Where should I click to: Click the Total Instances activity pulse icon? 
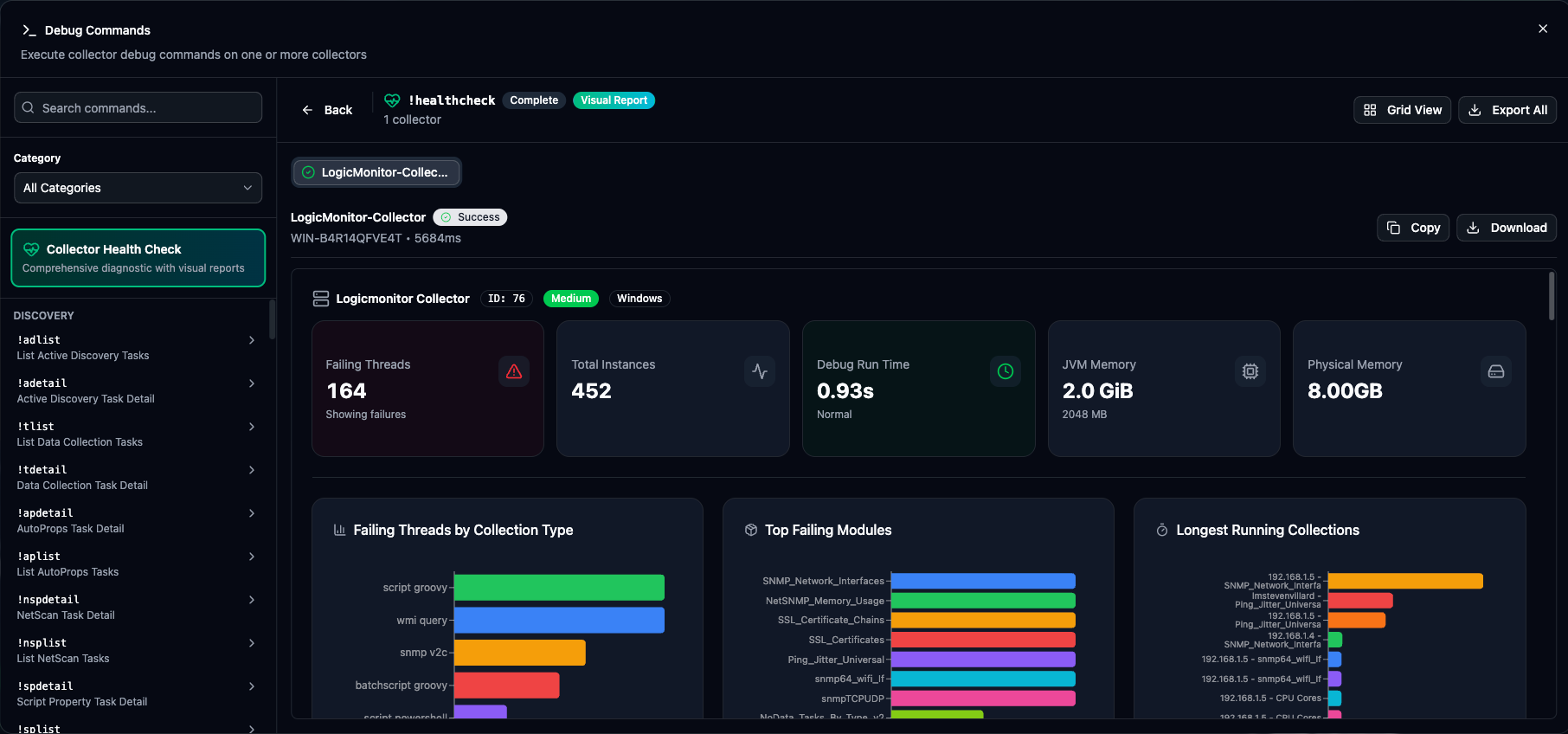760,371
